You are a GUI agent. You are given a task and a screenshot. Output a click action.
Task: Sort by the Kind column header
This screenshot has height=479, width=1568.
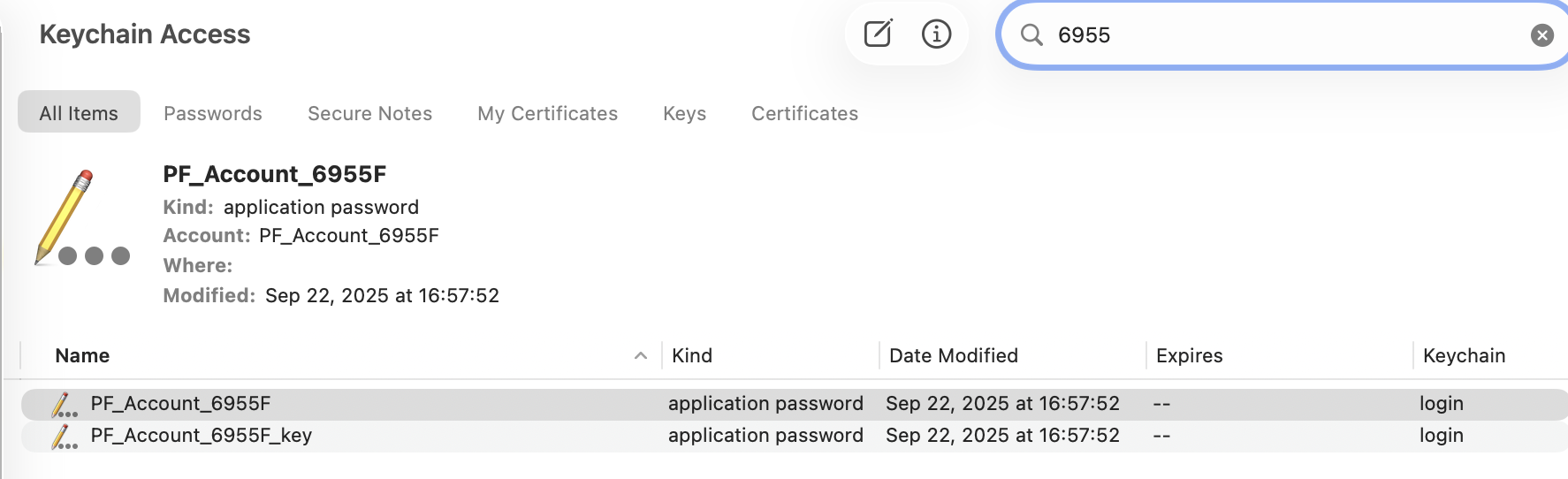point(692,356)
